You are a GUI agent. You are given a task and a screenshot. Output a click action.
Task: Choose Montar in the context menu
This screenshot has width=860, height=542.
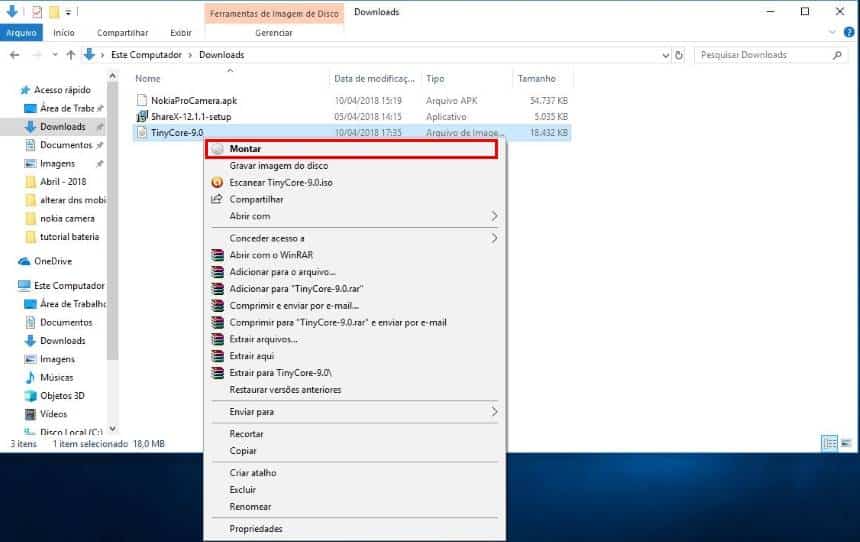tap(245, 149)
